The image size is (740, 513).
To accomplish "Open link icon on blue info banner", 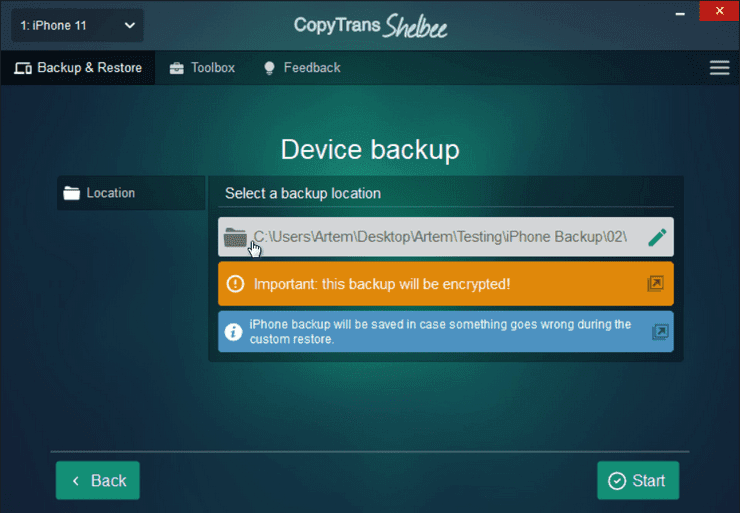I will coord(660,332).
